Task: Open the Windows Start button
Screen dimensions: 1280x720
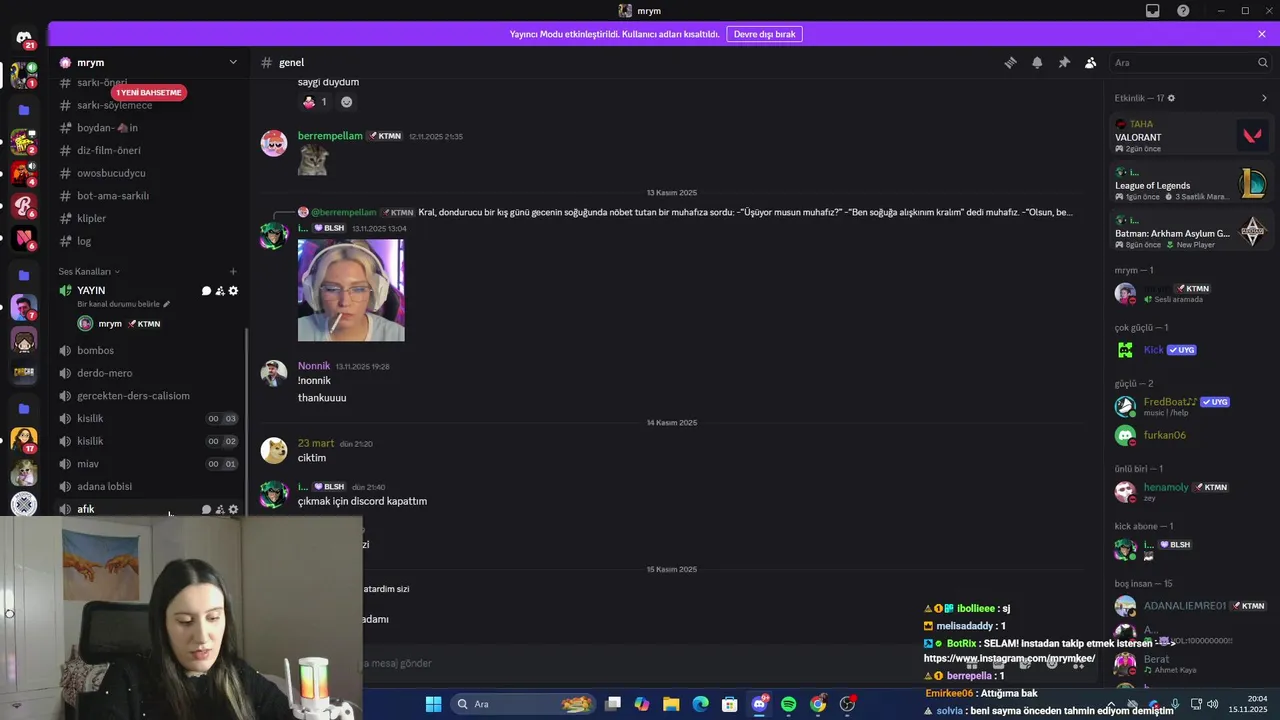Action: coord(433,704)
